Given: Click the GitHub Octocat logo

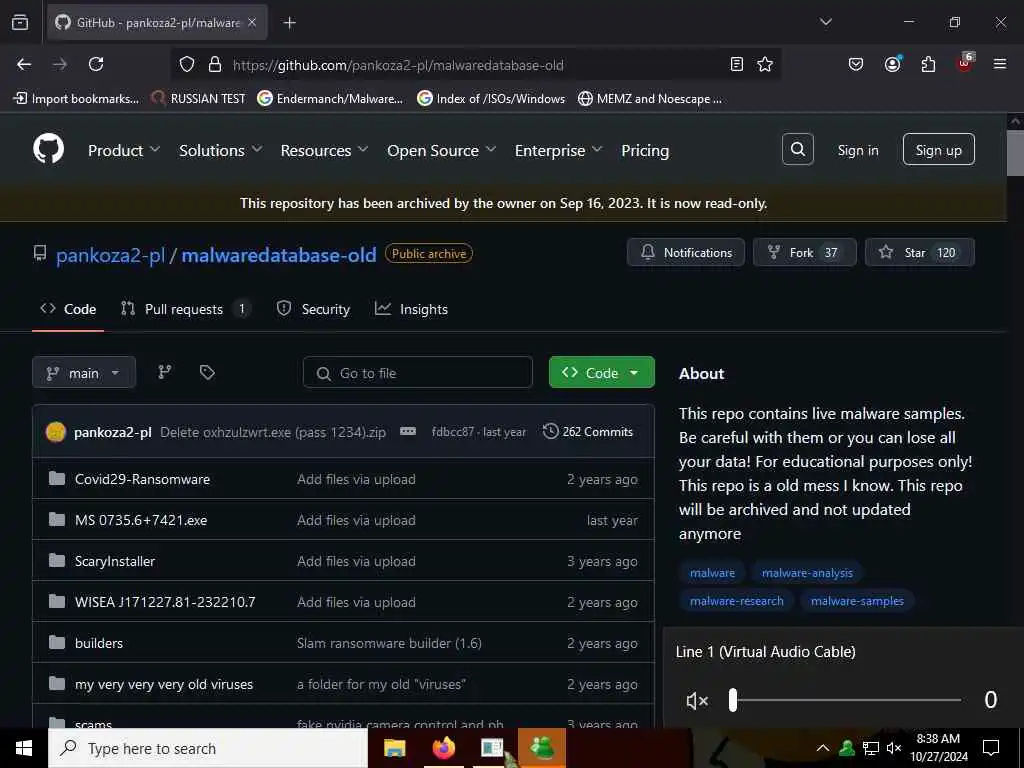Looking at the screenshot, I should point(48,150).
